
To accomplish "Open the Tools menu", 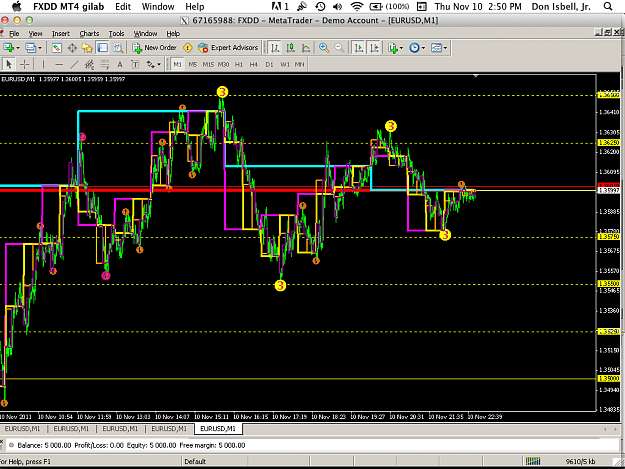I will 116,33.
